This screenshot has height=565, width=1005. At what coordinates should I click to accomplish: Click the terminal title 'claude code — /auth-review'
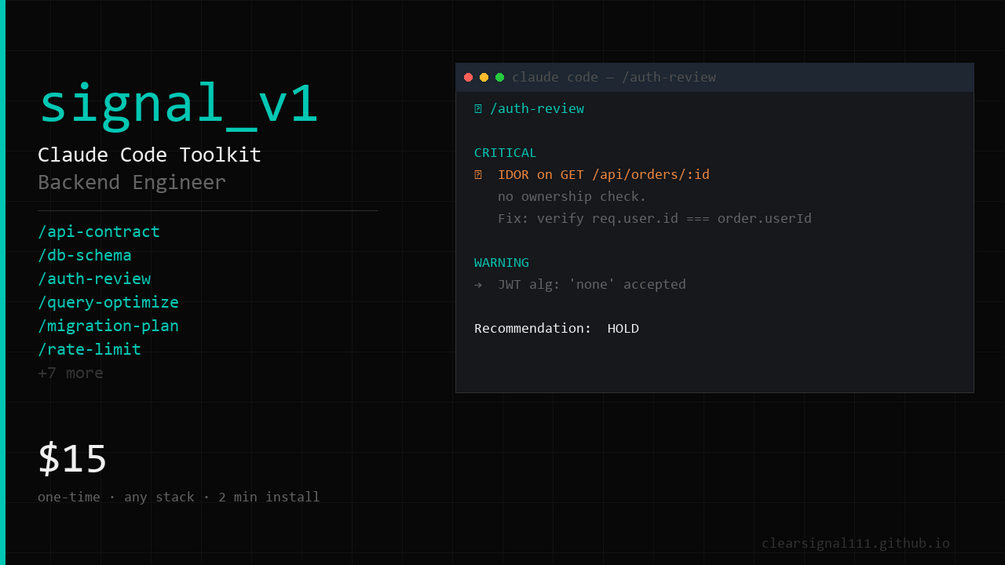point(614,78)
